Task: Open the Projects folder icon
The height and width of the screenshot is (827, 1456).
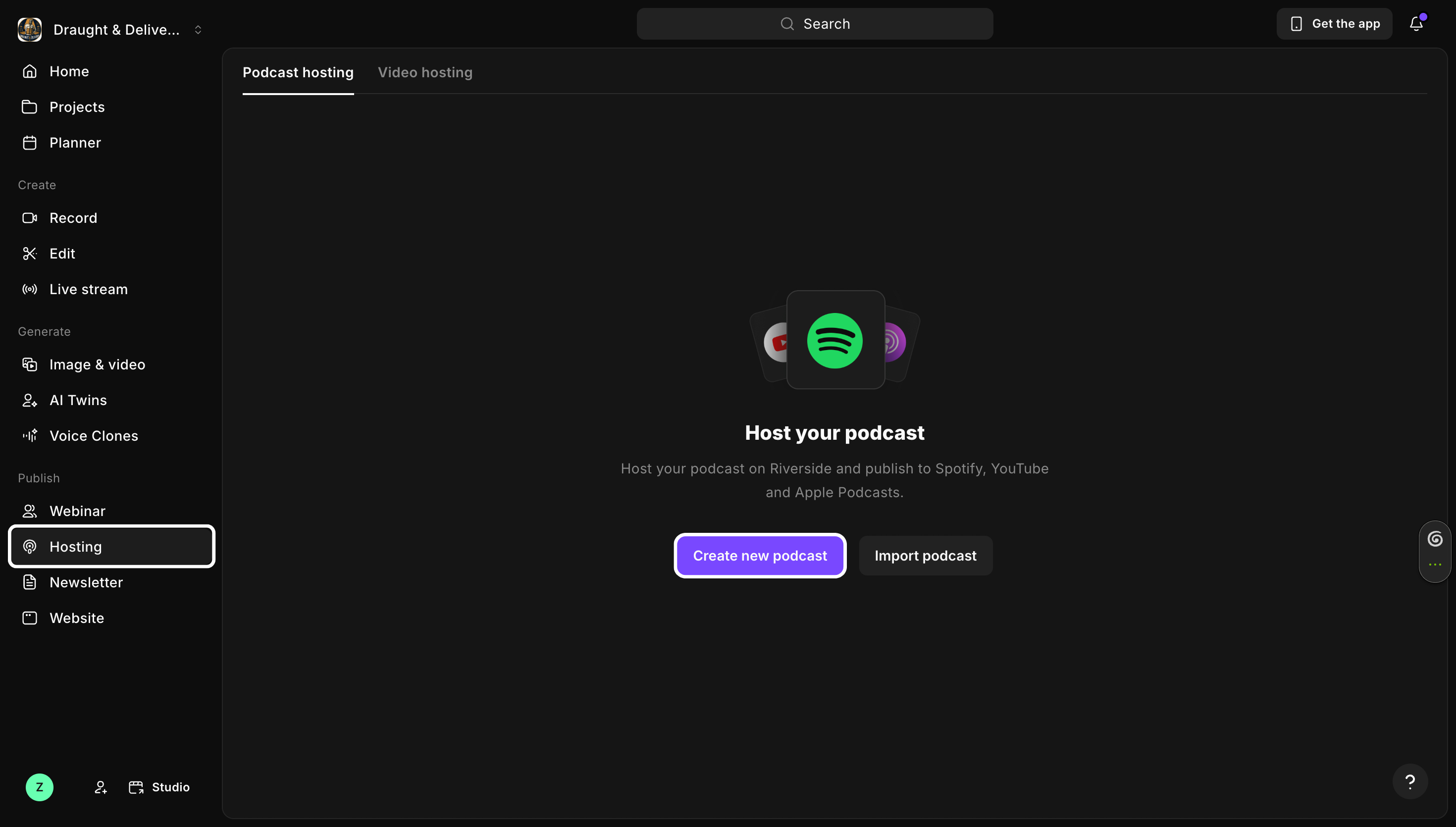Action: coord(30,107)
